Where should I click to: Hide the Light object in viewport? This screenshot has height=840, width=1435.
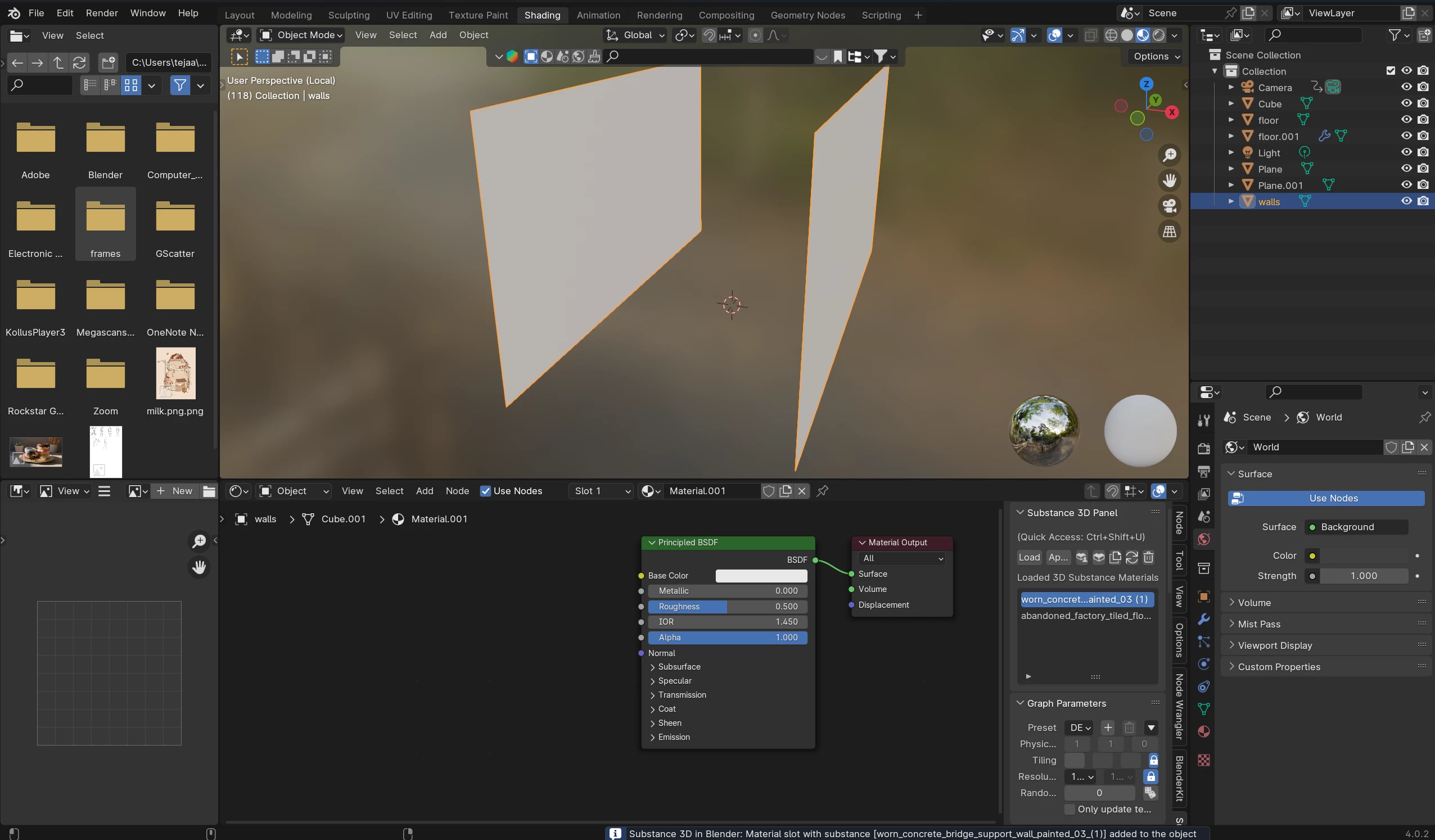[x=1406, y=152]
